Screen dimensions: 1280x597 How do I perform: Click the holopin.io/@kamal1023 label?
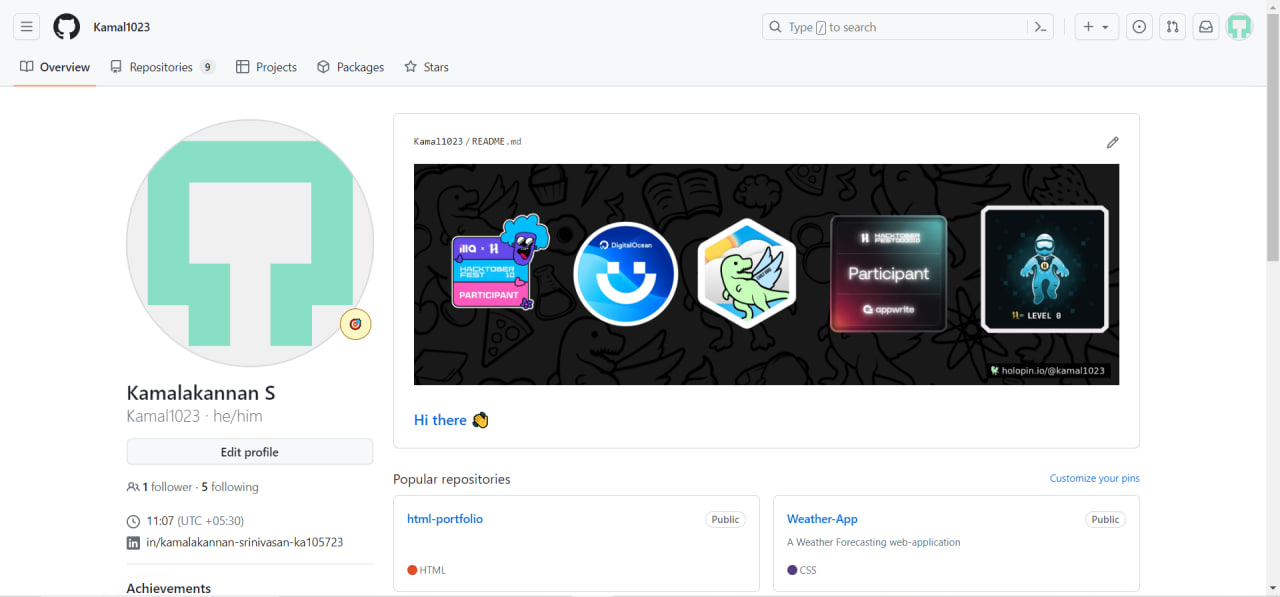click(x=1047, y=370)
